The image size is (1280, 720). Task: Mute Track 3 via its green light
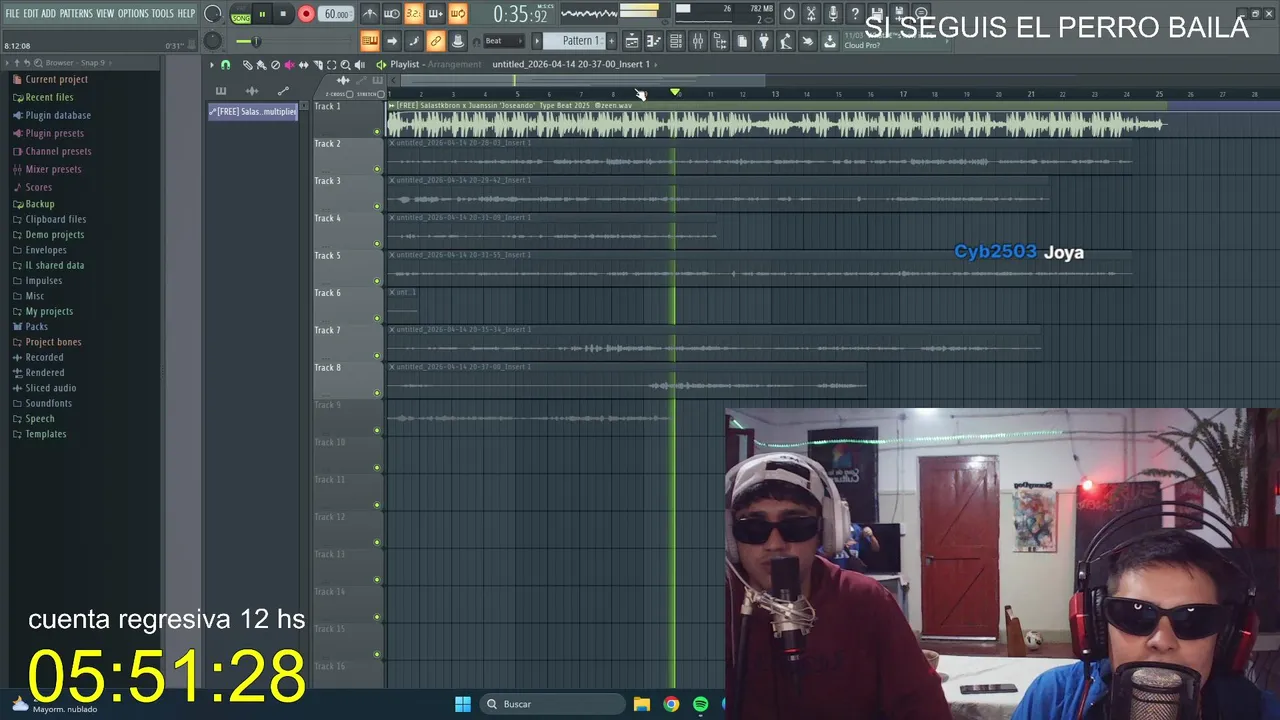tap(377, 206)
